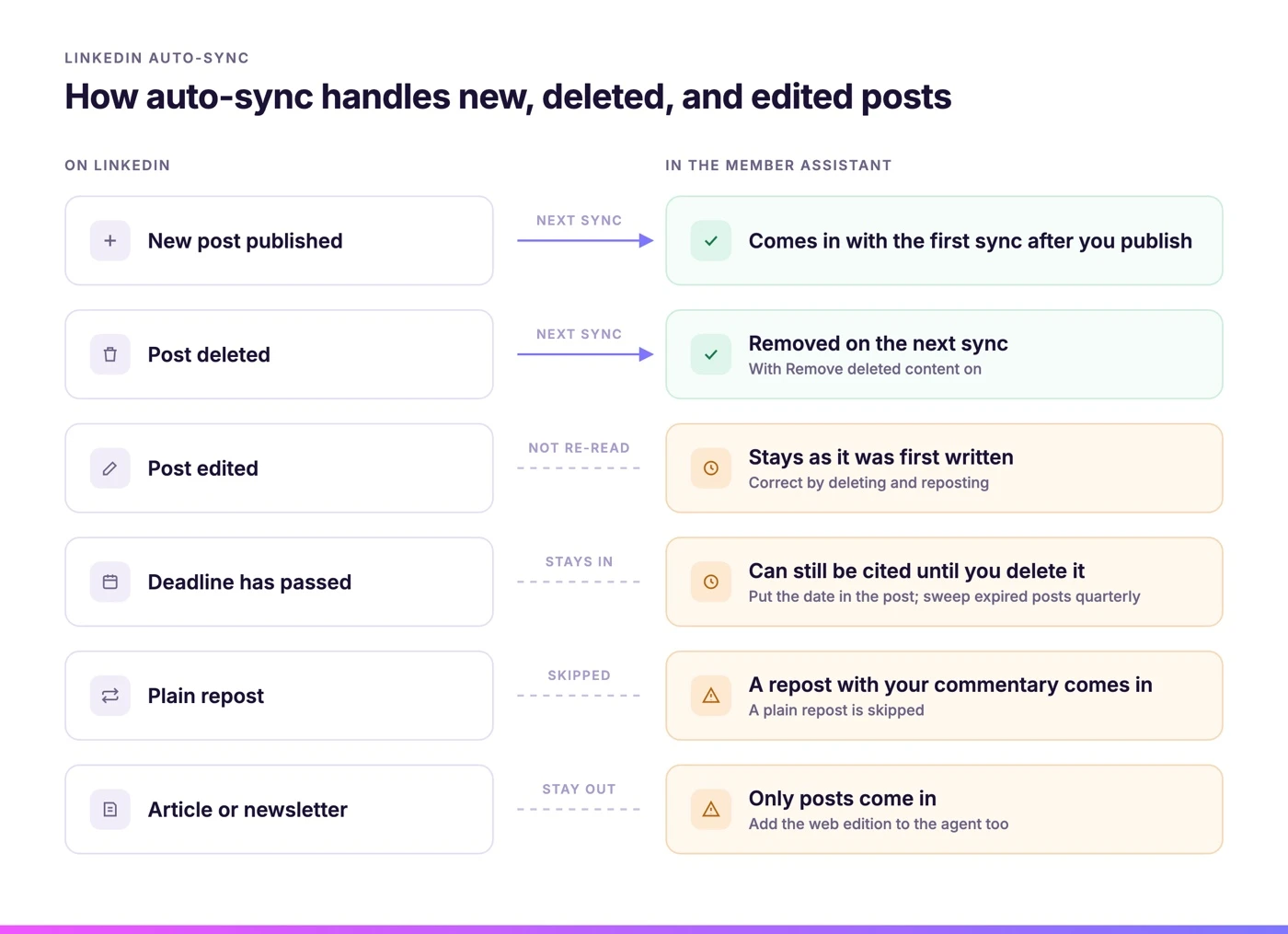Click the With Remove deleted content on subtext
This screenshot has width=1288, height=934.
pos(865,369)
